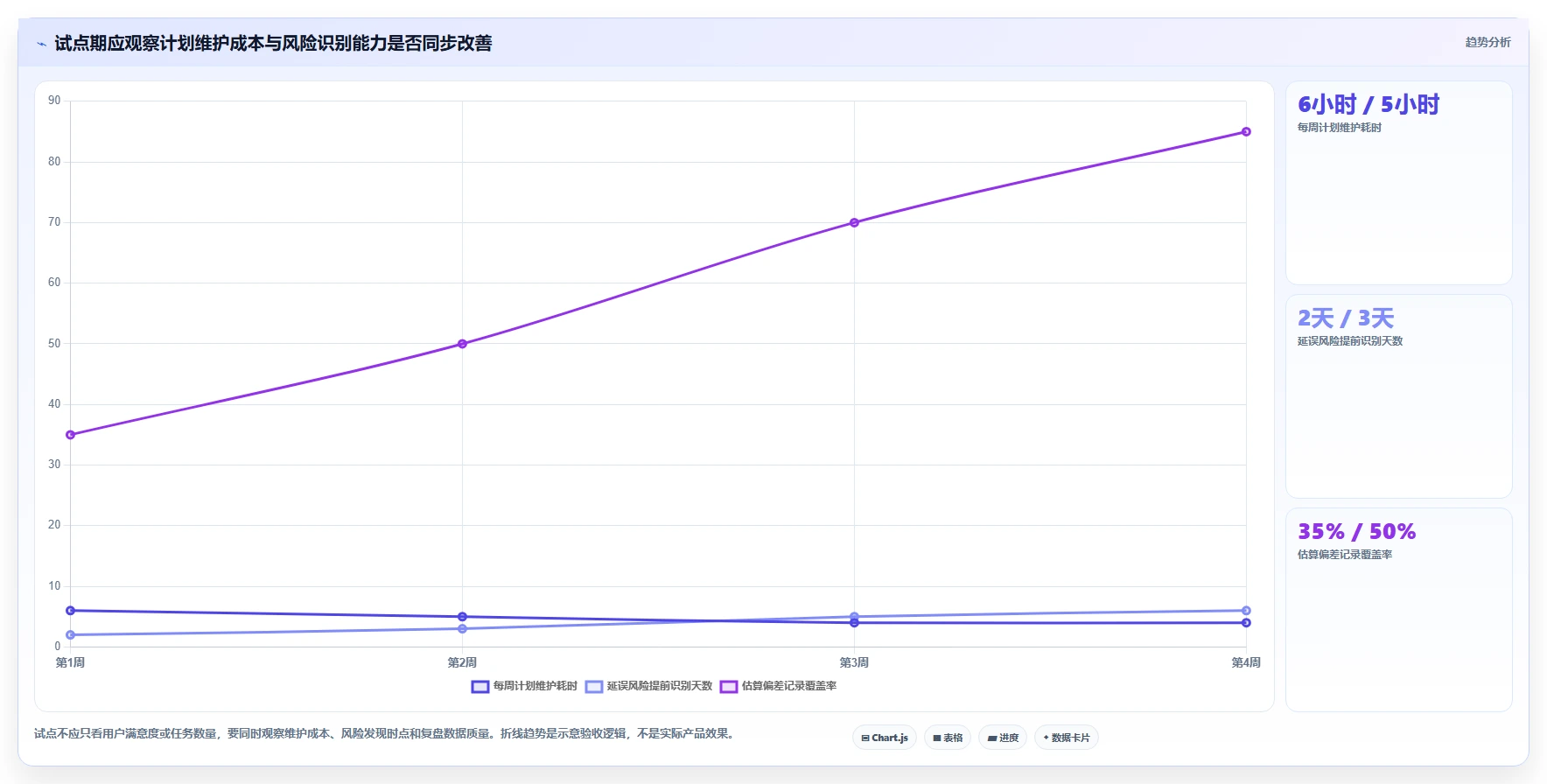
Task: Click the trend icon beside the title
Action: coord(41,44)
